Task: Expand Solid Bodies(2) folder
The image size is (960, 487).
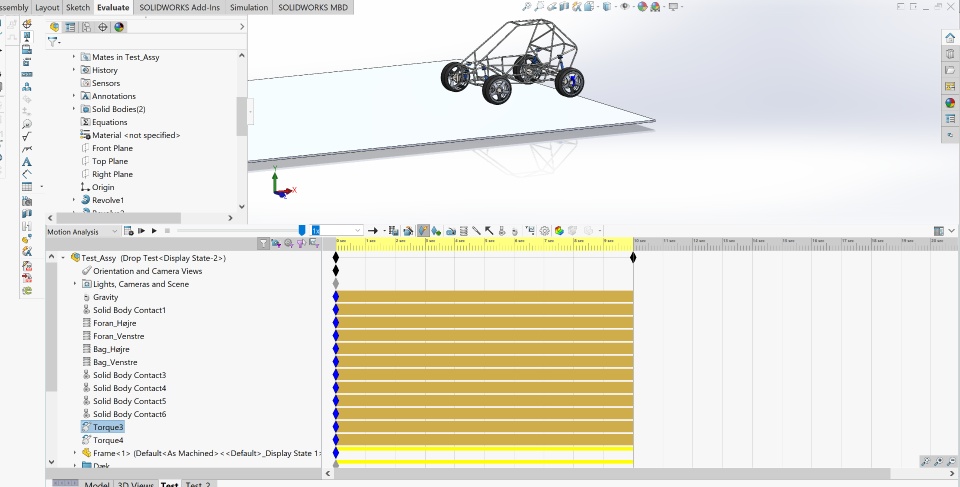Action: 74,108
